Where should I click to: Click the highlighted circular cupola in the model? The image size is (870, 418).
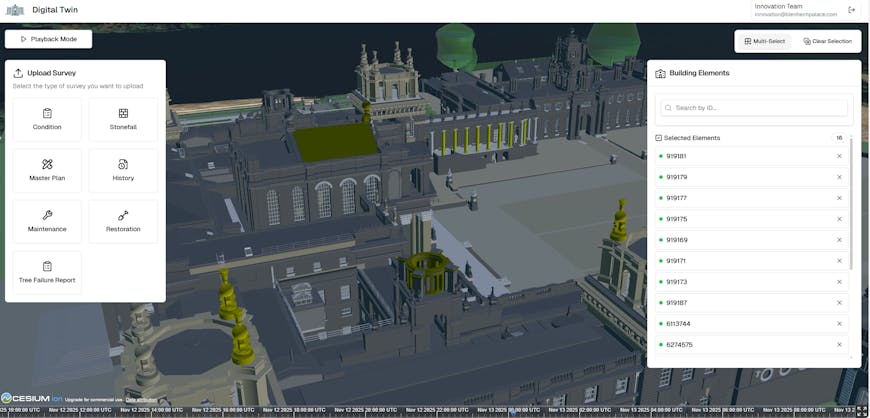coord(427,271)
